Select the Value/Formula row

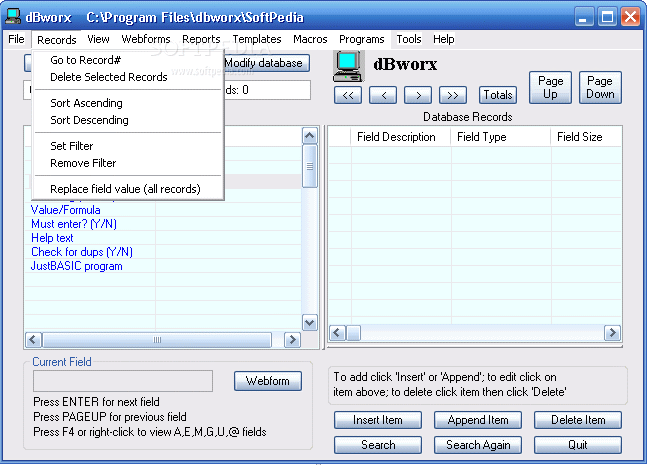point(163,210)
